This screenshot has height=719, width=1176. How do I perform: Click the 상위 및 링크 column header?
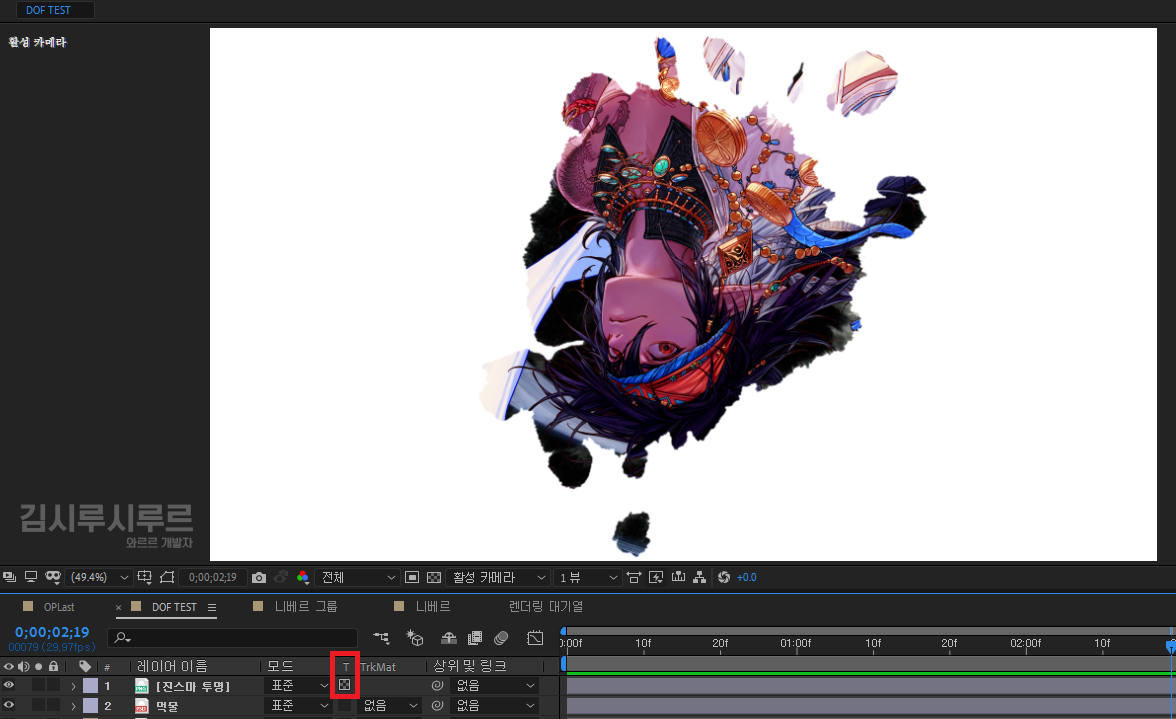pos(470,666)
